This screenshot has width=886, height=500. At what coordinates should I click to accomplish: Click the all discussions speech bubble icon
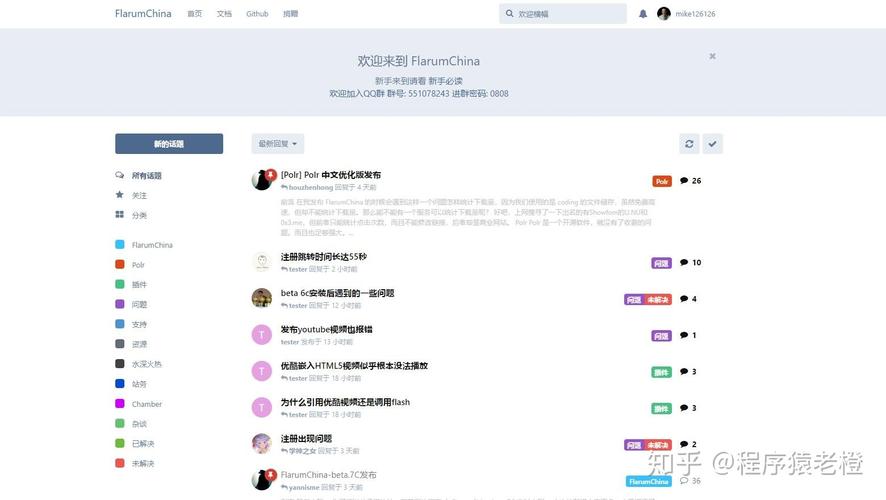pos(120,175)
